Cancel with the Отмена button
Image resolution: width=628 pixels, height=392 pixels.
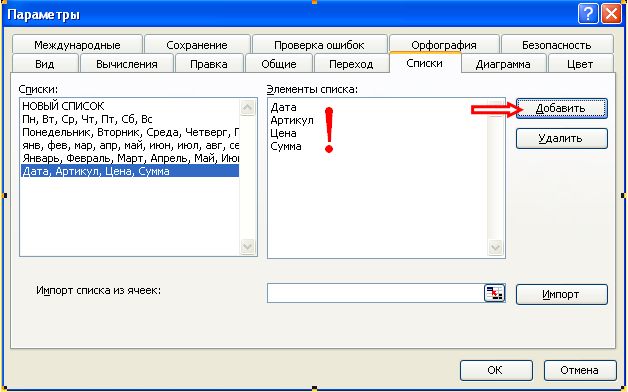click(x=580, y=370)
